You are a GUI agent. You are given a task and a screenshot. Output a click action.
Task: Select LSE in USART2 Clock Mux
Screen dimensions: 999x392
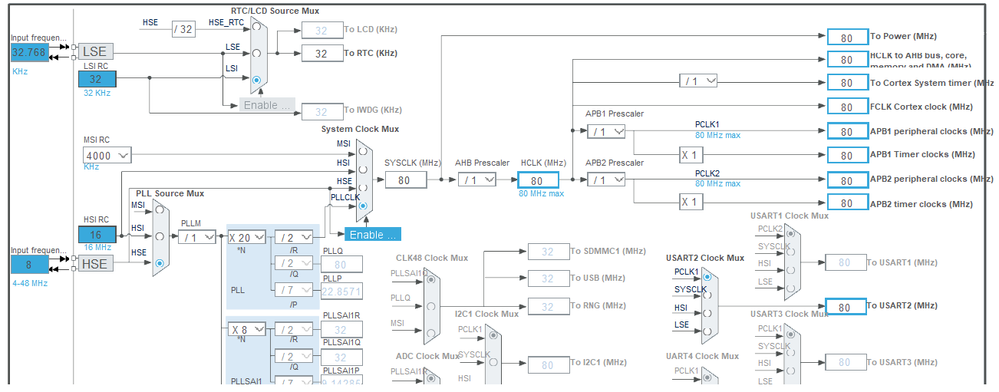click(707, 331)
